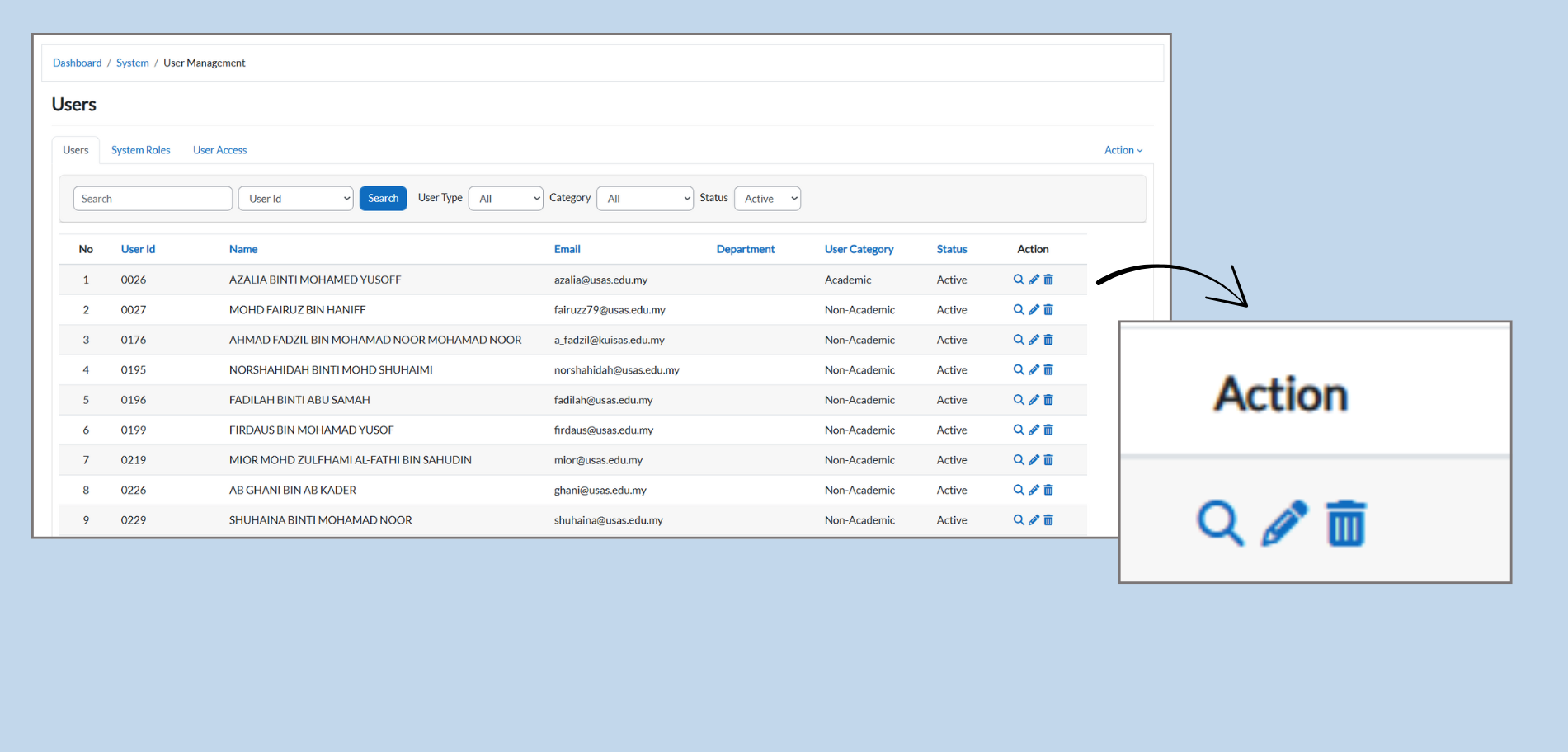View details of NORSHAHIDAH BINTI MOHD SHUHAIMI
This screenshot has width=1568, height=752.
(x=1019, y=370)
